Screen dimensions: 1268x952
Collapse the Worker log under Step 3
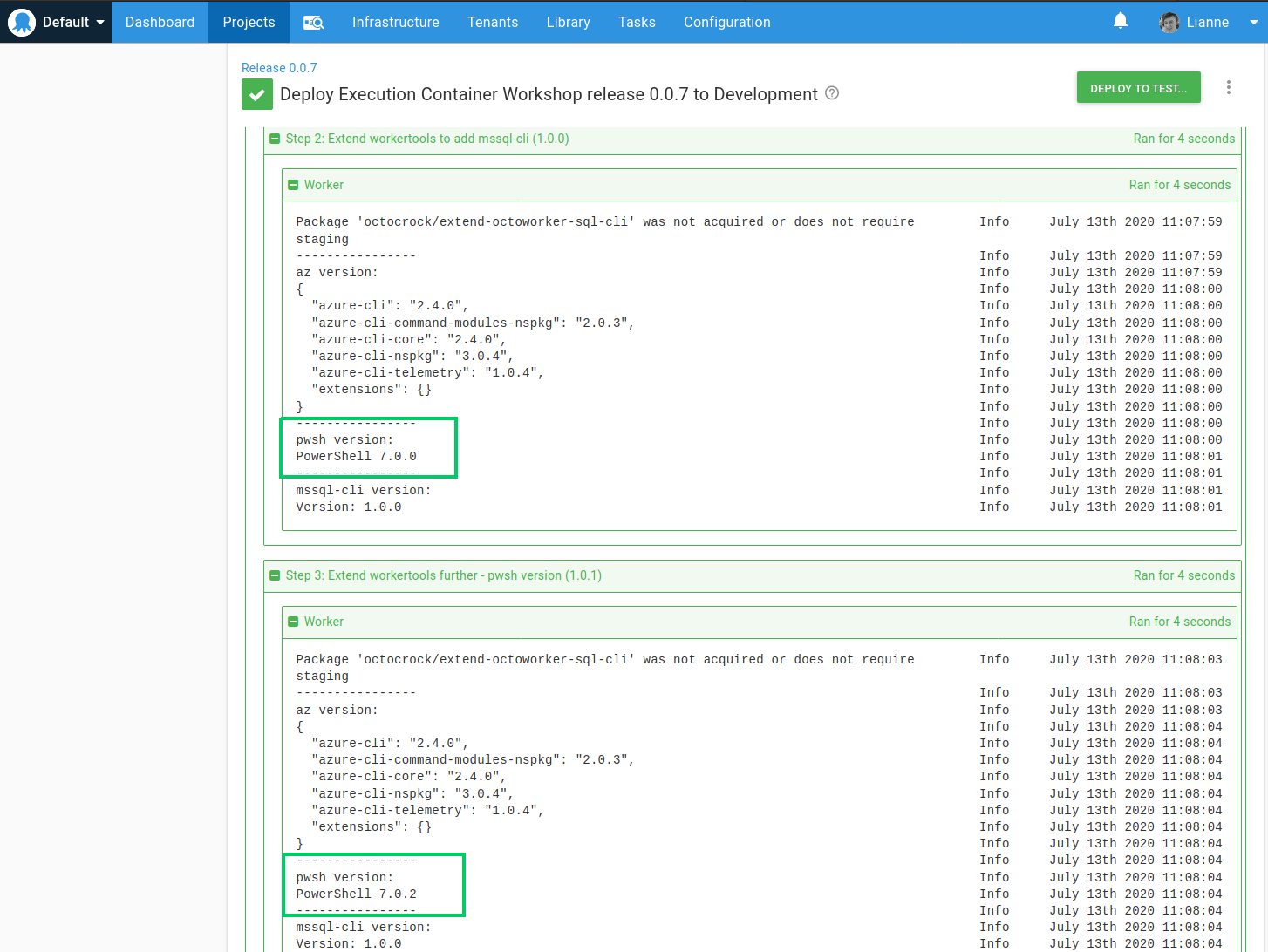293,622
